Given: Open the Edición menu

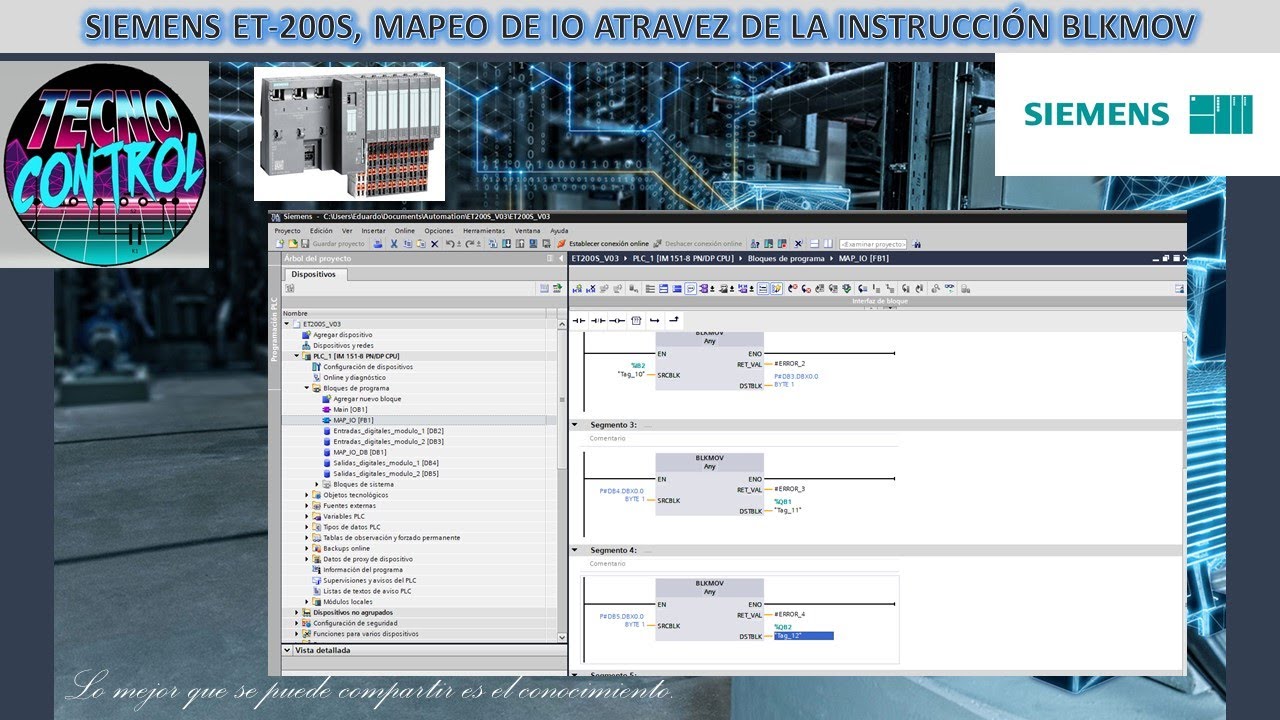Looking at the screenshot, I should [321, 230].
